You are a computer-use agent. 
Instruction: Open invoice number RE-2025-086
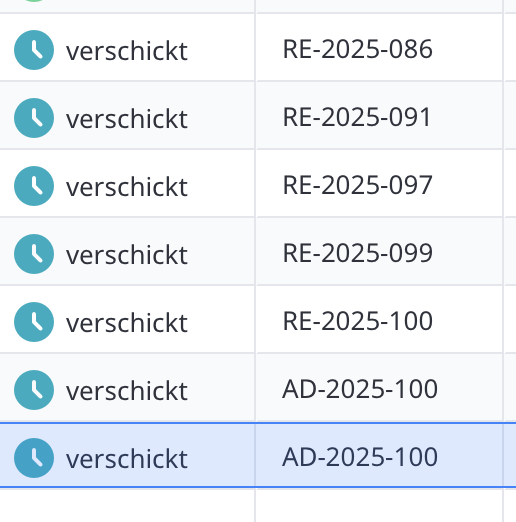(x=357, y=49)
